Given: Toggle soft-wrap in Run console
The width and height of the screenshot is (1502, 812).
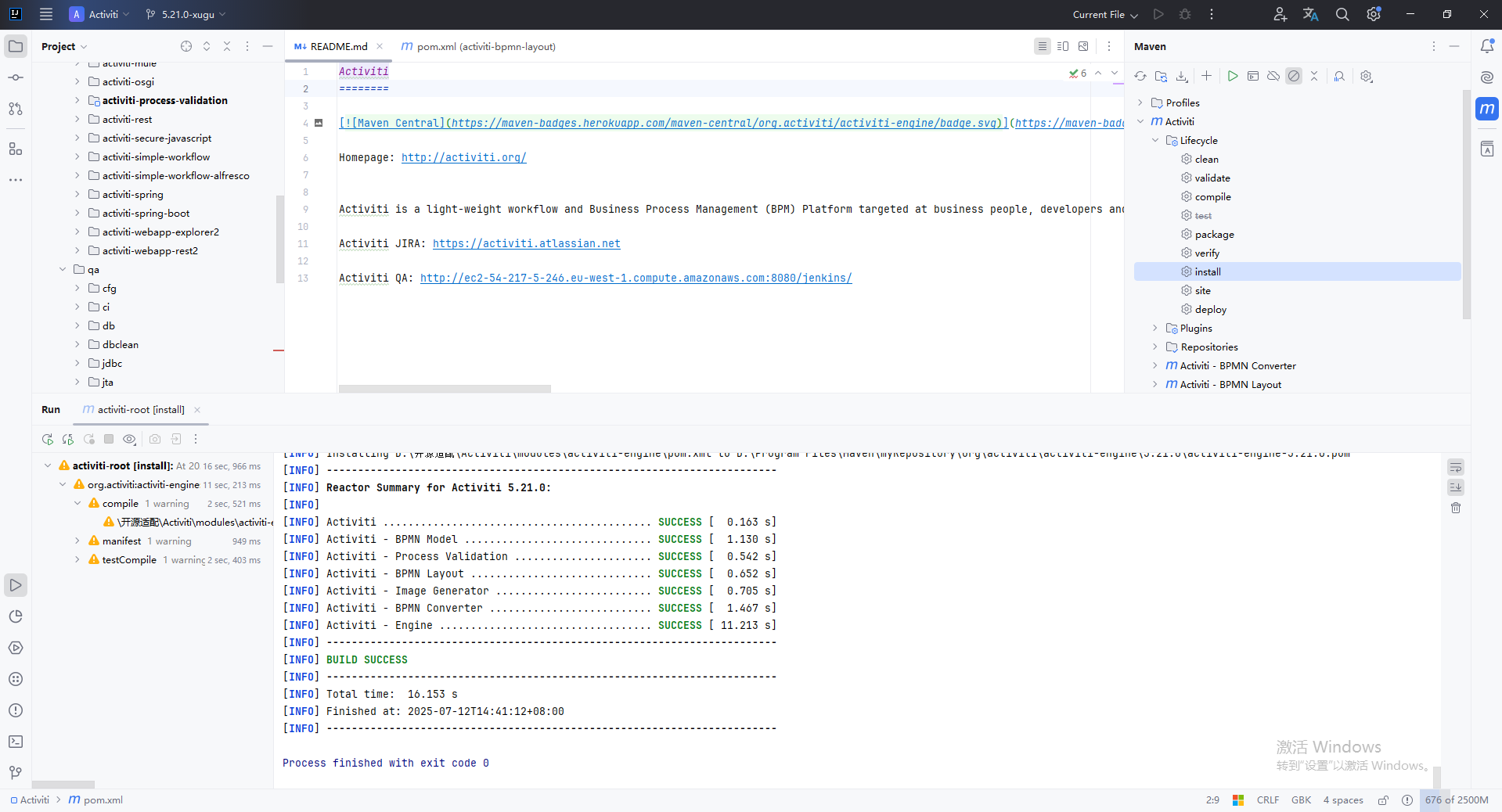Looking at the screenshot, I should [x=1455, y=468].
